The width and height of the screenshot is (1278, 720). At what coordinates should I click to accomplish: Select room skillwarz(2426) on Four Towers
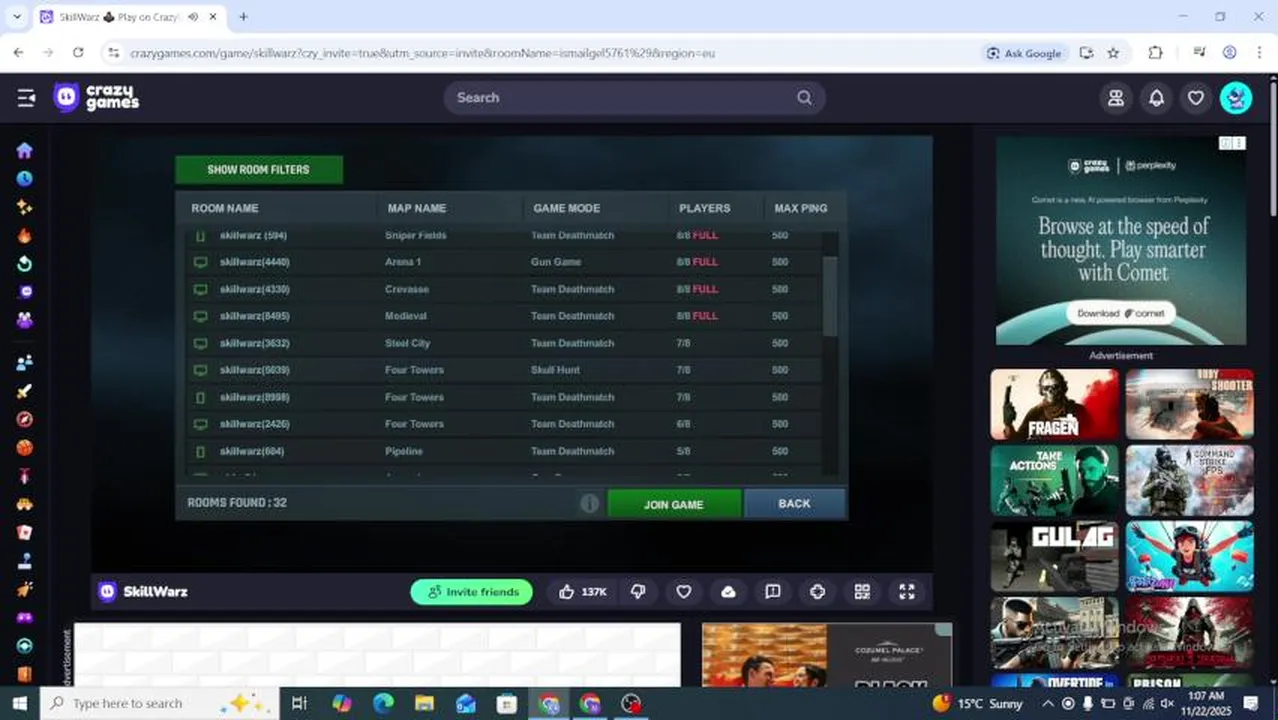pos(505,424)
